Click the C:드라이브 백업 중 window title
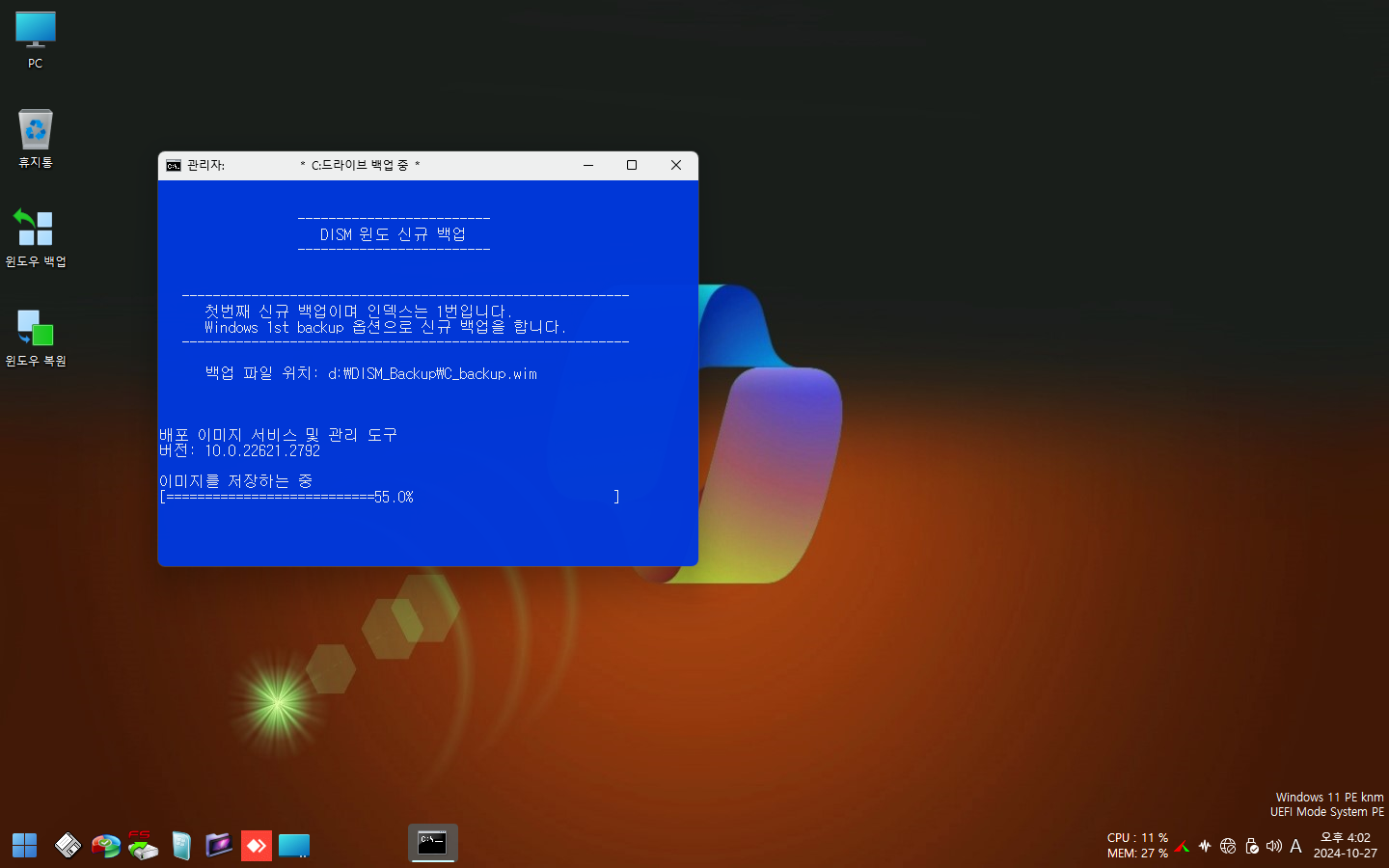Image resolution: width=1389 pixels, height=868 pixels. point(360,166)
